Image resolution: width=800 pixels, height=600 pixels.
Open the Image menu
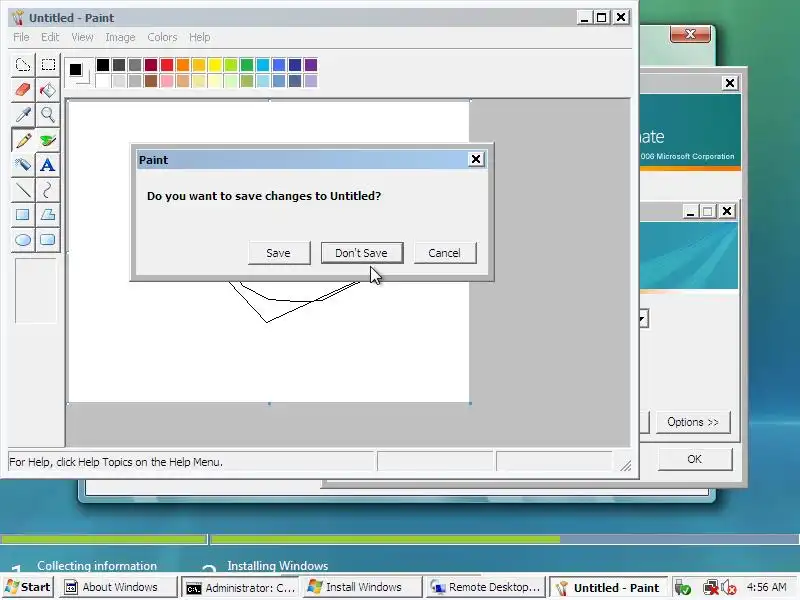[120, 37]
